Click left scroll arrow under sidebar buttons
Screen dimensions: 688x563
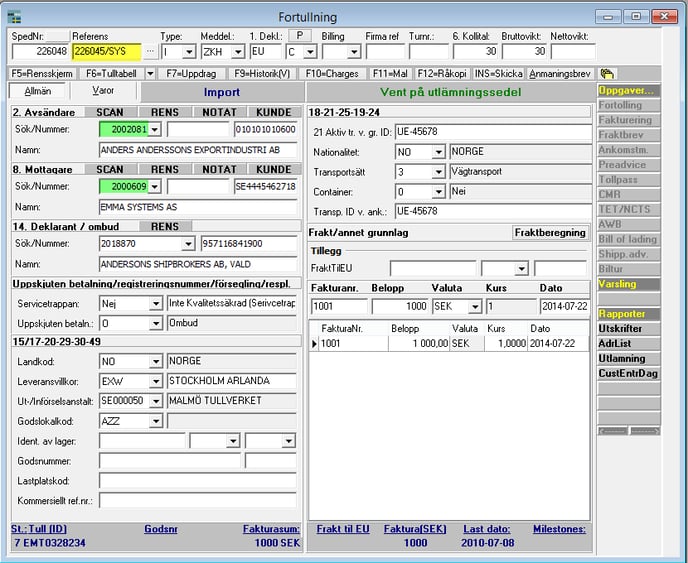[613, 431]
